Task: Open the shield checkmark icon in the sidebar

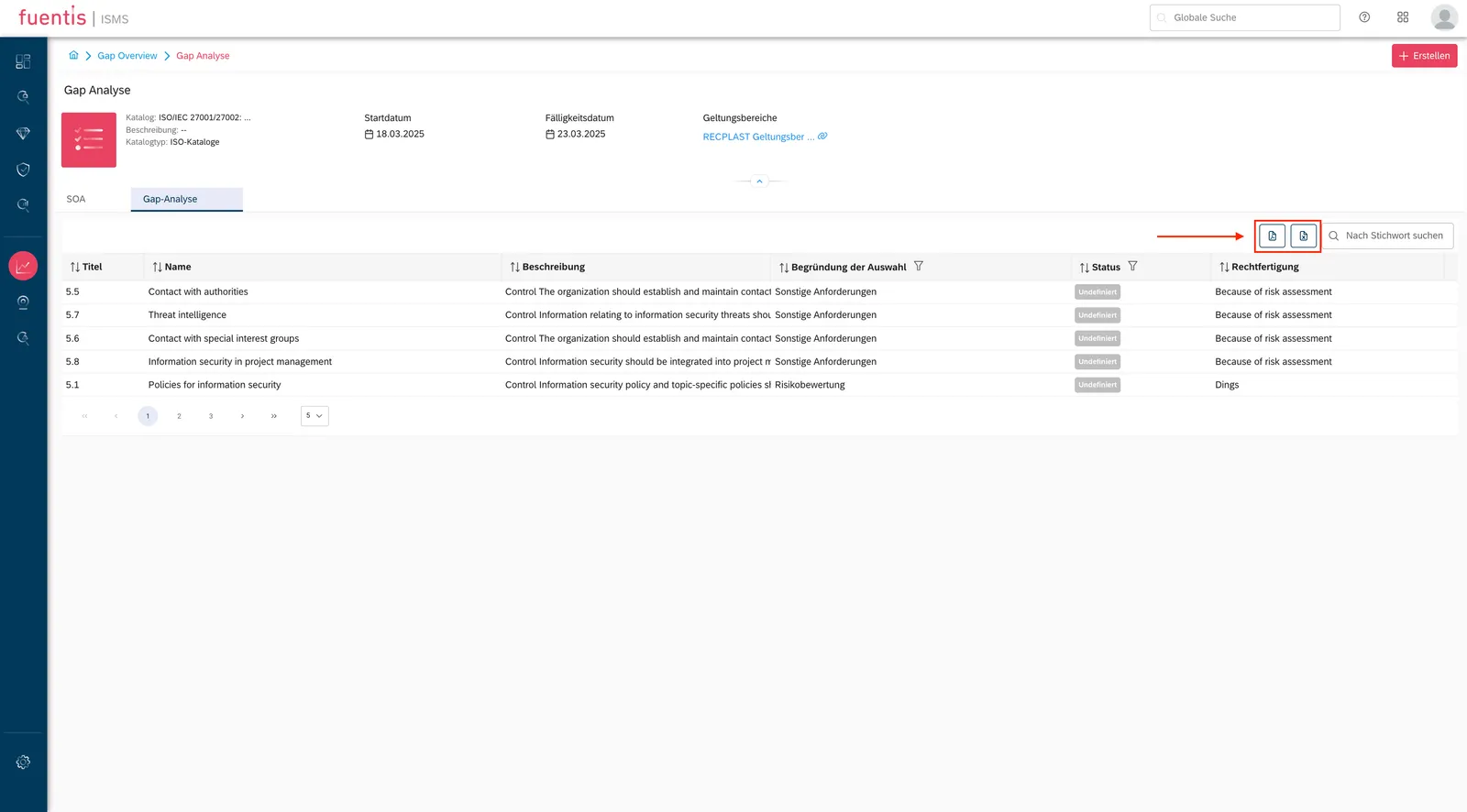Action: [23, 170]
